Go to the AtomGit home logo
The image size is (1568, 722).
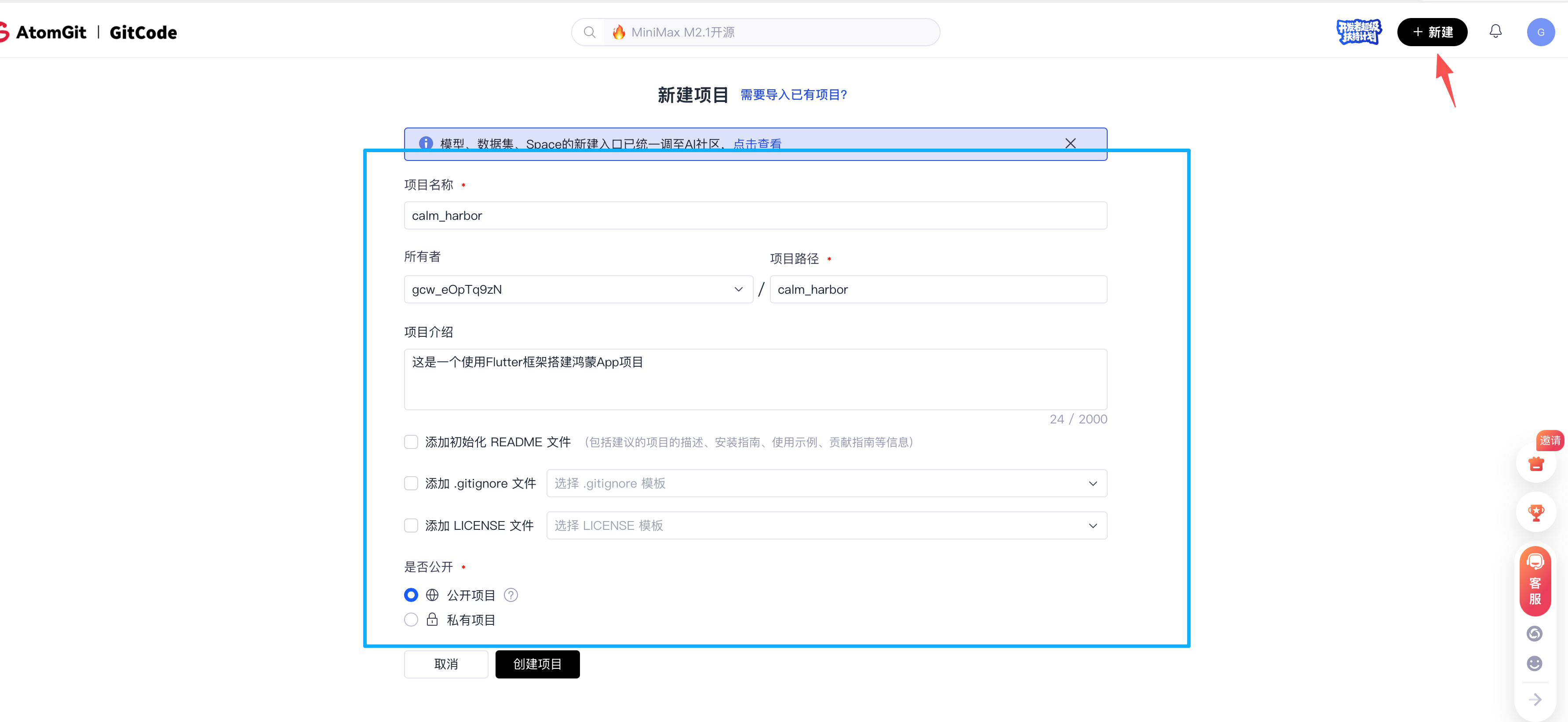point(52,32)
